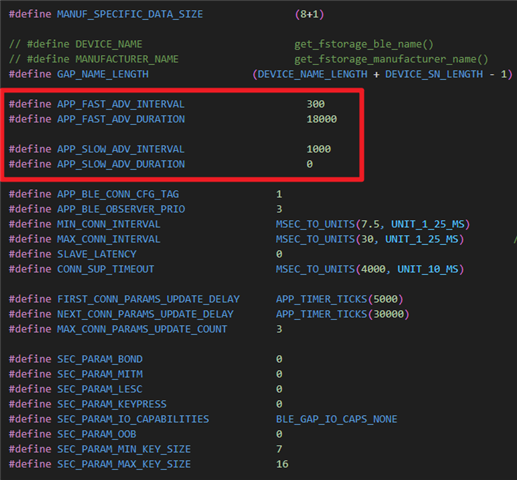Click the APP_BLE_CONN_CFG_TAG macro
The height and width of the screenshot is (480, 517).
point(118,194)
